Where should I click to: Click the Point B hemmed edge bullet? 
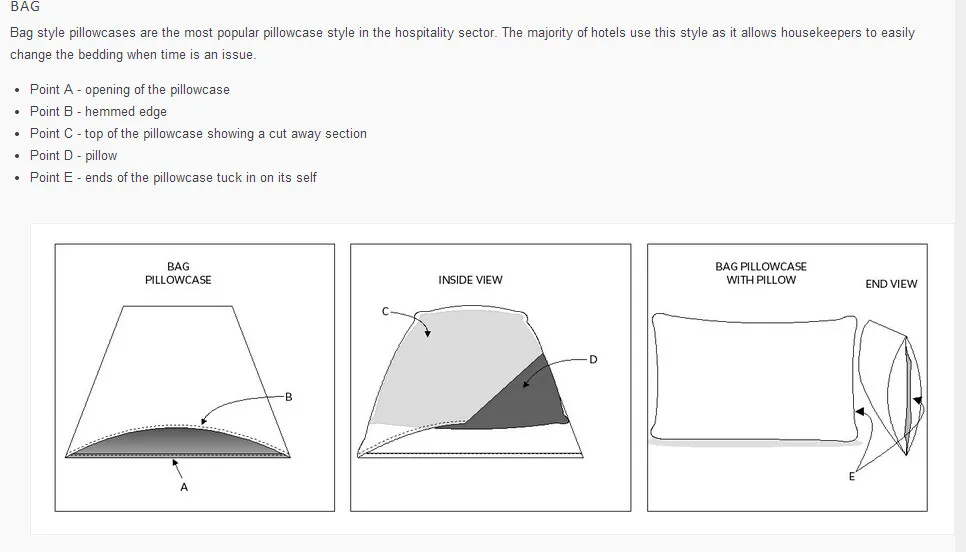98,112
